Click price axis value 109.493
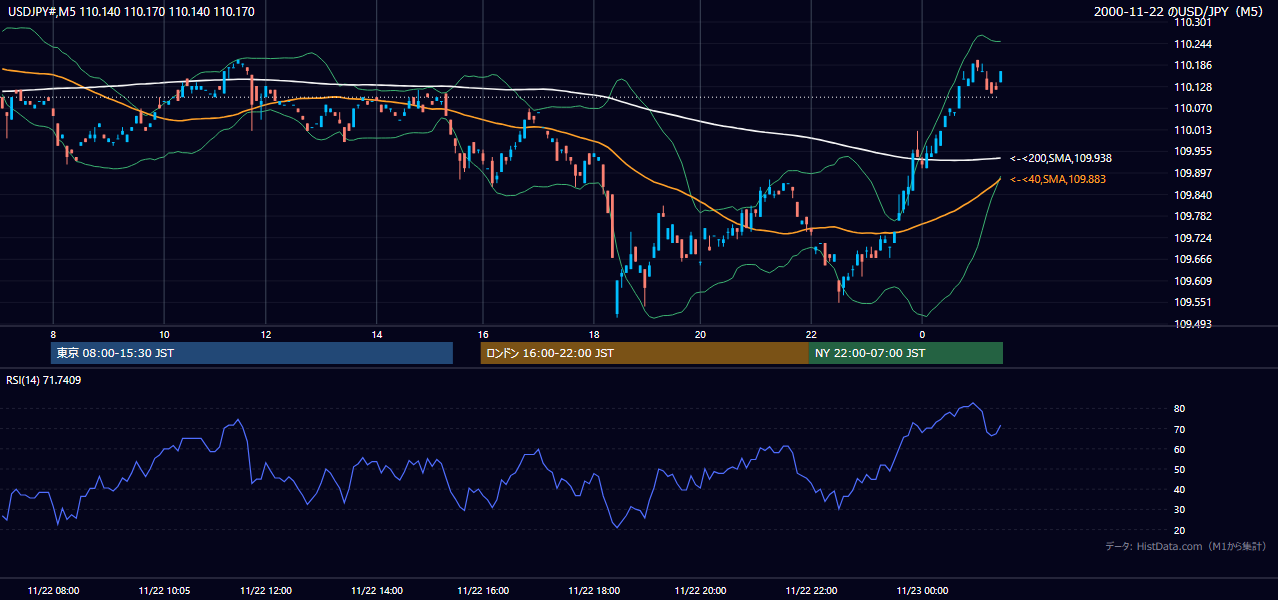1278x600 pixels. click(1195, 324)
